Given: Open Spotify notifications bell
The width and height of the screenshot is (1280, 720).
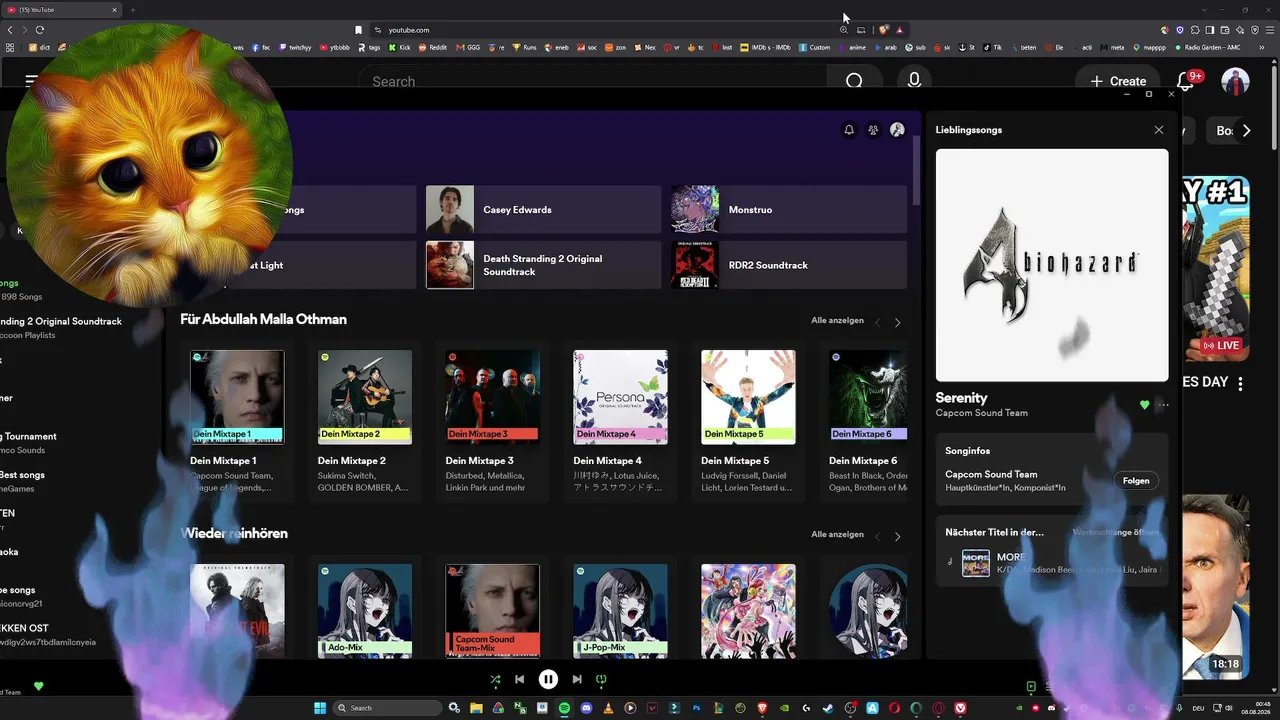Looking at the screenshot, I should pos(849,130).
